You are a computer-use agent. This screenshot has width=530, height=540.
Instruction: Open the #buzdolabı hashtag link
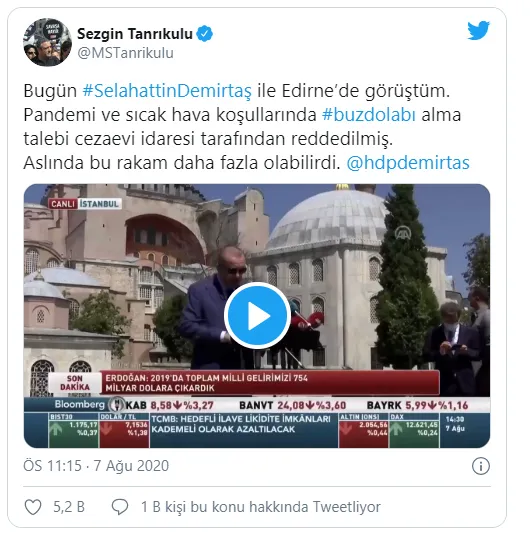point(369,115)
